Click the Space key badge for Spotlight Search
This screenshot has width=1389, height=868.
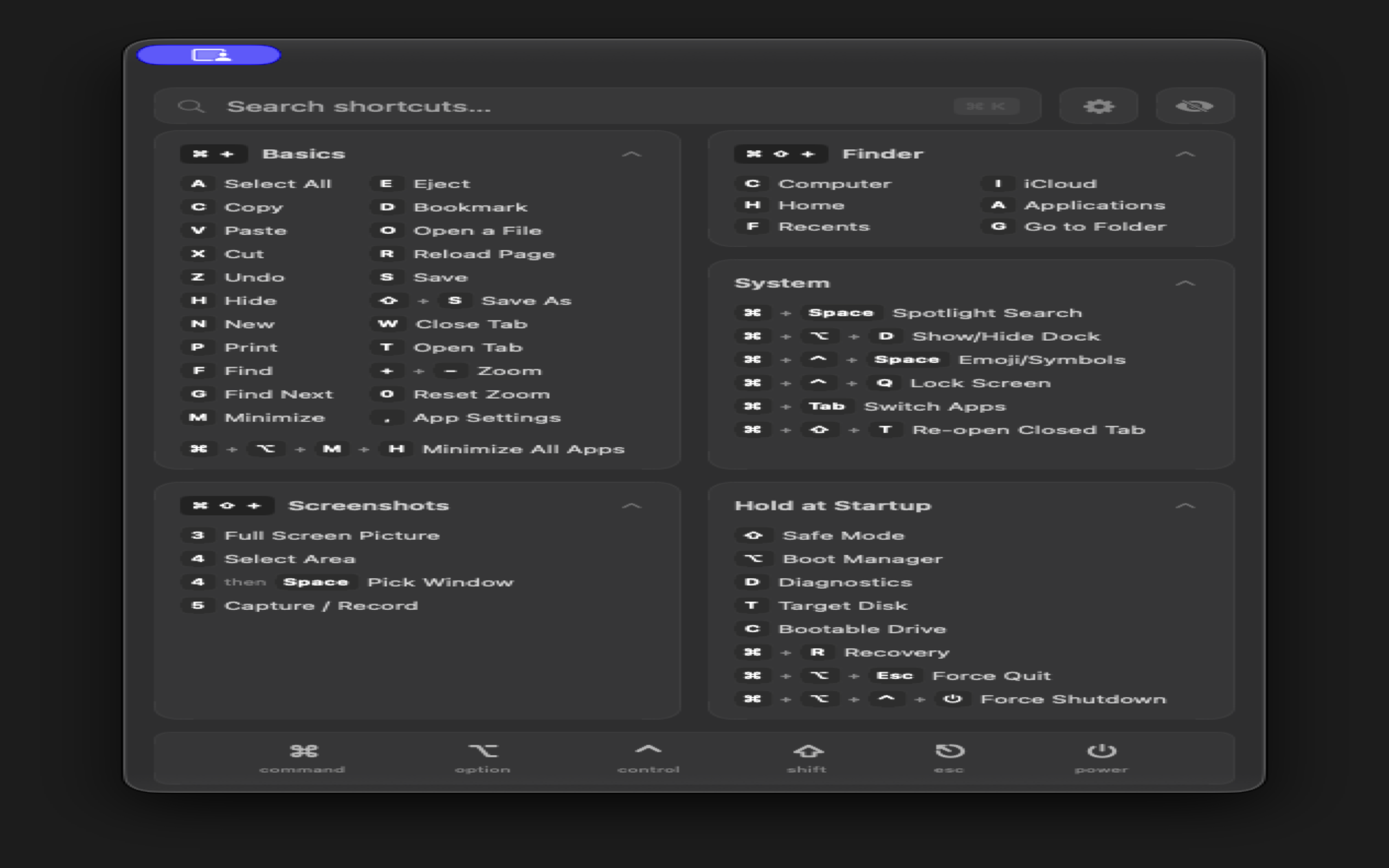[x=841, y=313]
